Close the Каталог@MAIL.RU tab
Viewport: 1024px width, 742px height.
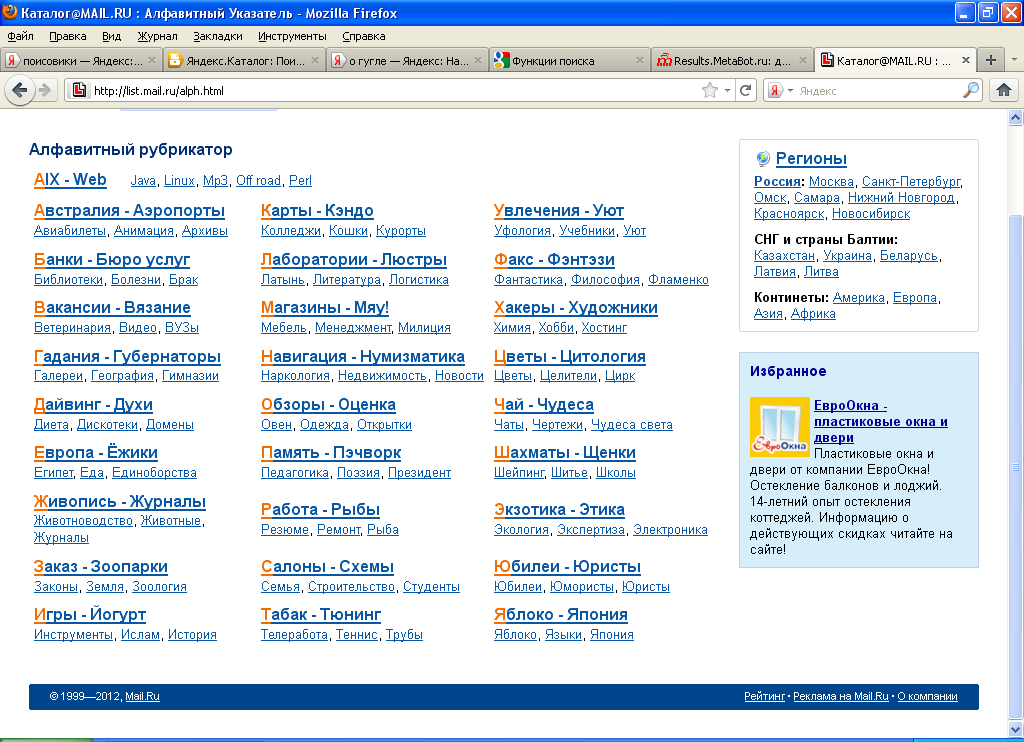[965, 60]
